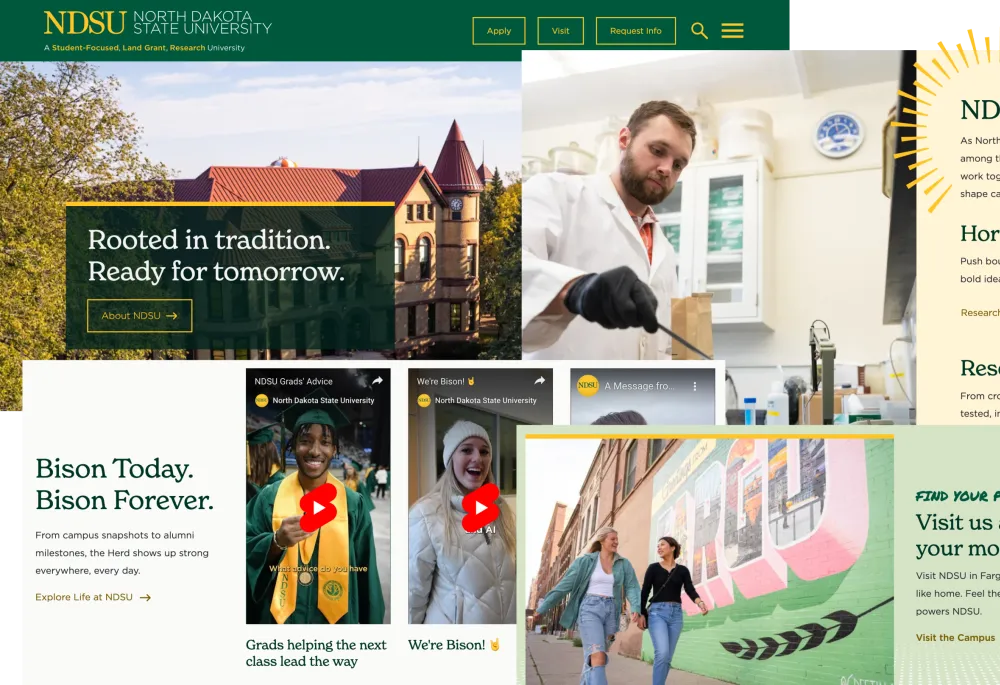This screenshot has height=685, width=1000.
Task: Select the Request Info button
Action: tap(636, 31)
